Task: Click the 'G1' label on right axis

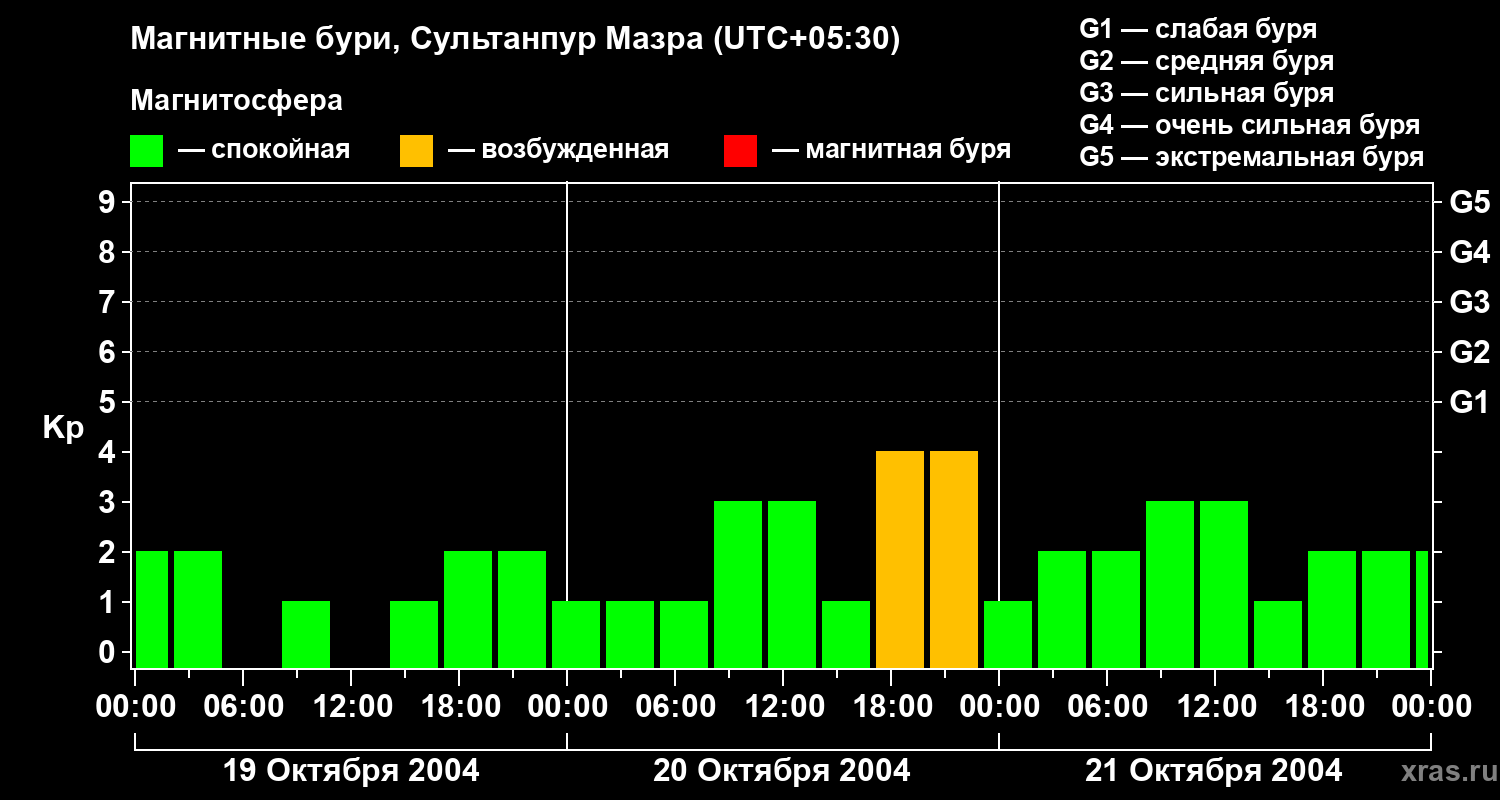Action: pyautogui.click(x=1469, y=402)
